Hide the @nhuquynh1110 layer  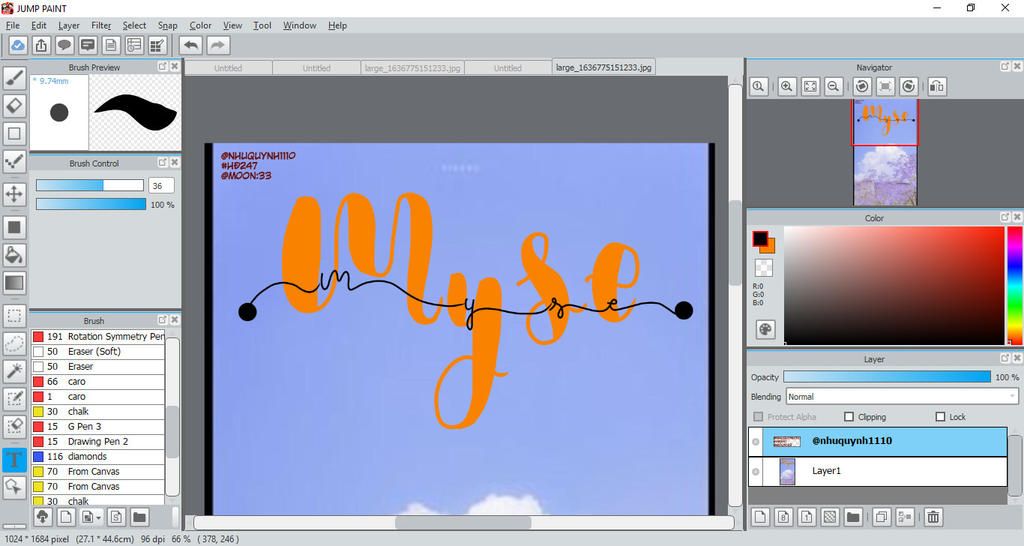click(756, 442)
